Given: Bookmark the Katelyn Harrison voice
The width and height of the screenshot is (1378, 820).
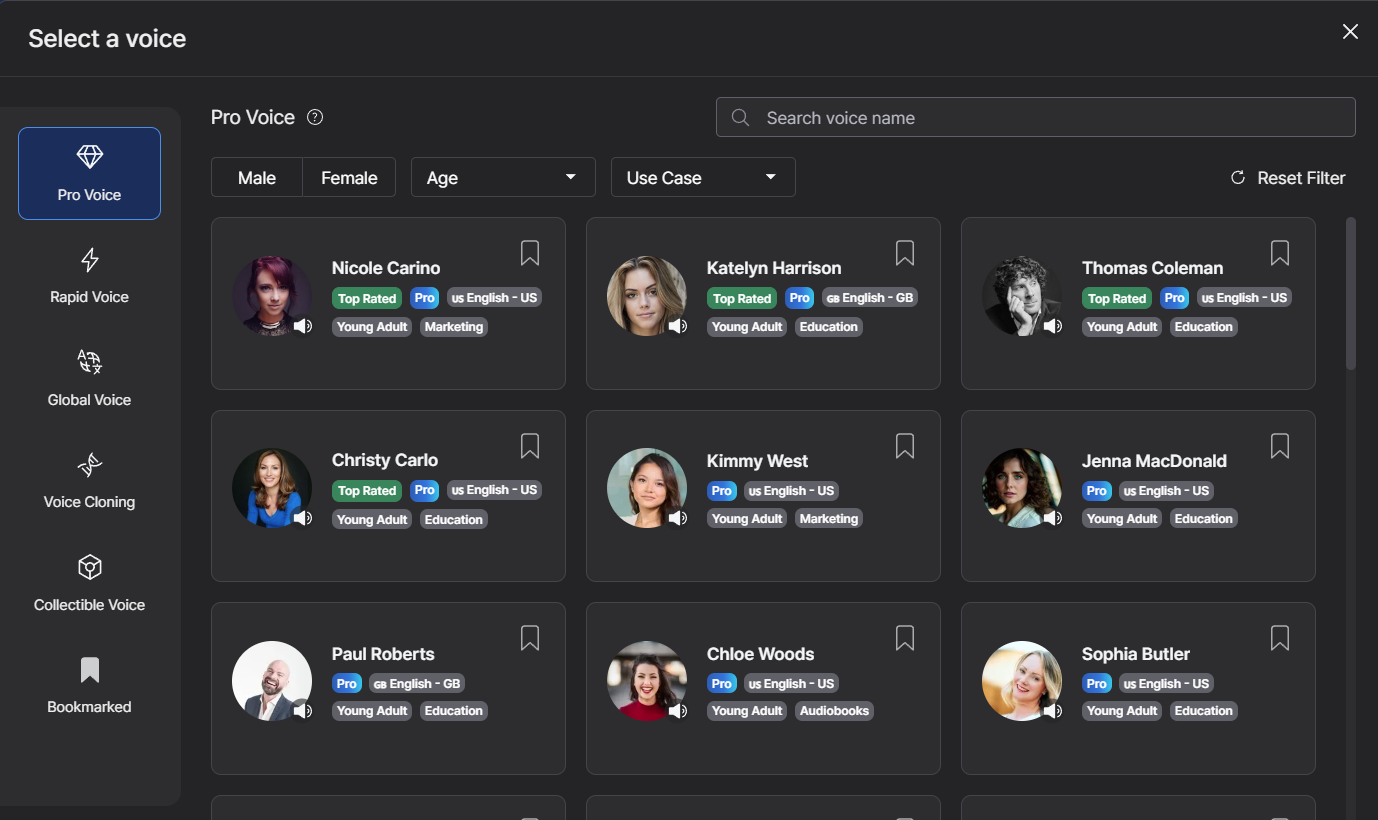Looking at the screenshot, I should (905, 253).
